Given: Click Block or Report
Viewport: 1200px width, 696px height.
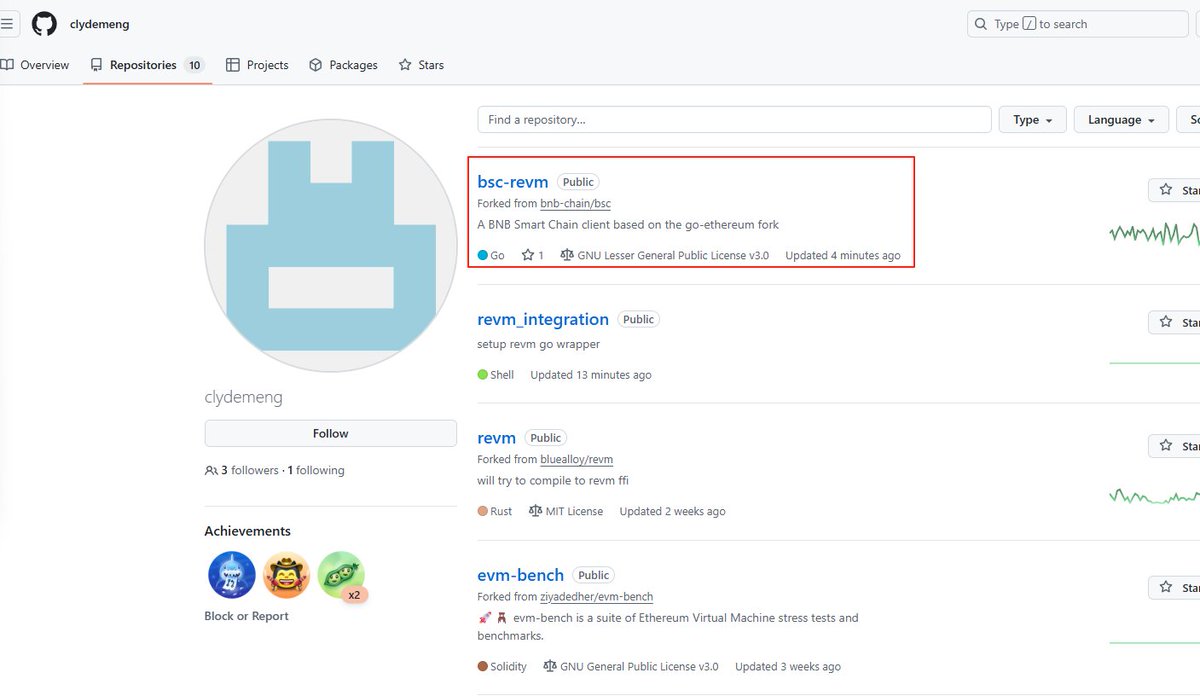Looking at the screenshot, I should pos(246,616).
